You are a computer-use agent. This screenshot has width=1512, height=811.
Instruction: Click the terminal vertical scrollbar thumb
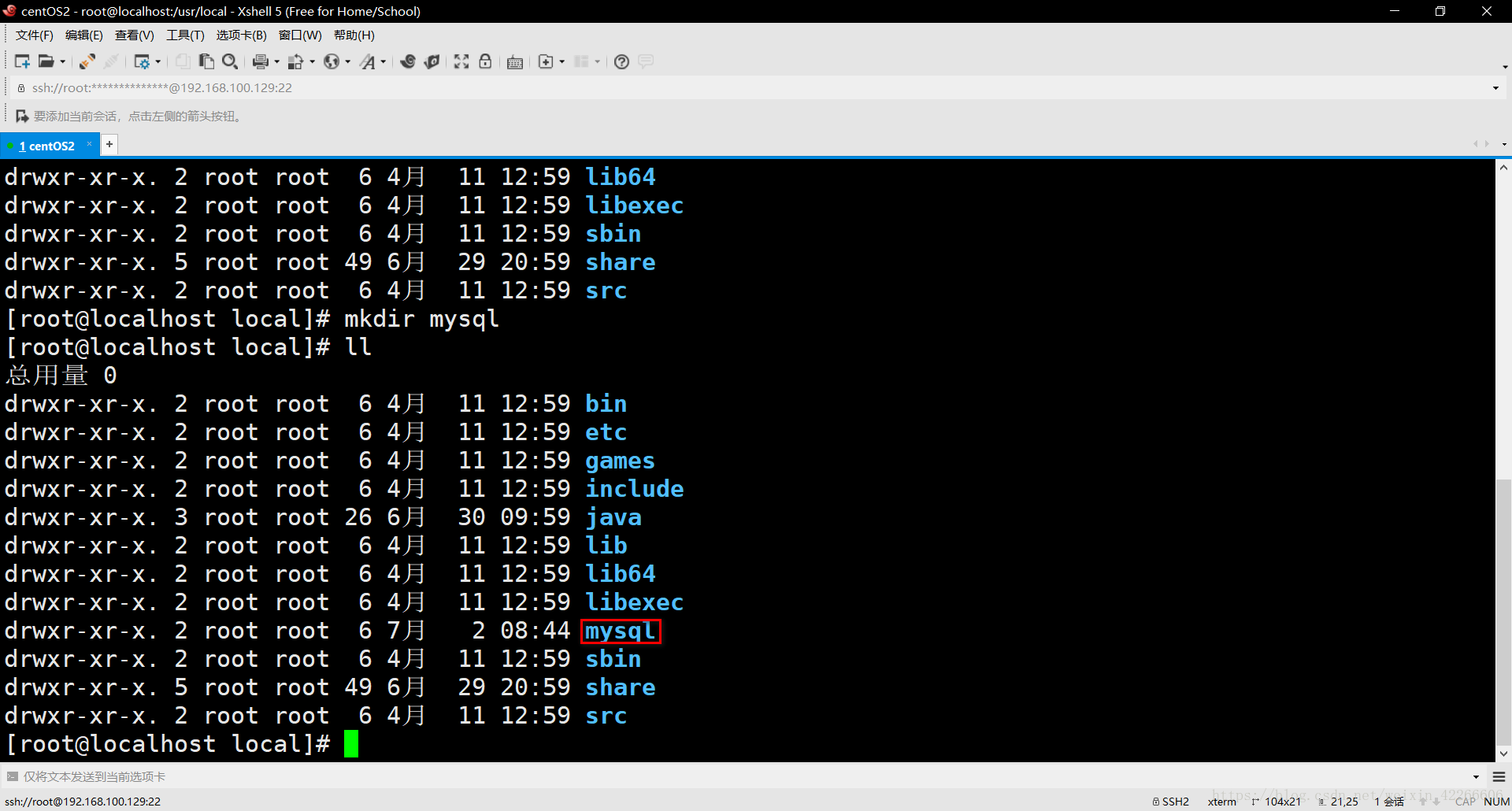coord(1503,611)
